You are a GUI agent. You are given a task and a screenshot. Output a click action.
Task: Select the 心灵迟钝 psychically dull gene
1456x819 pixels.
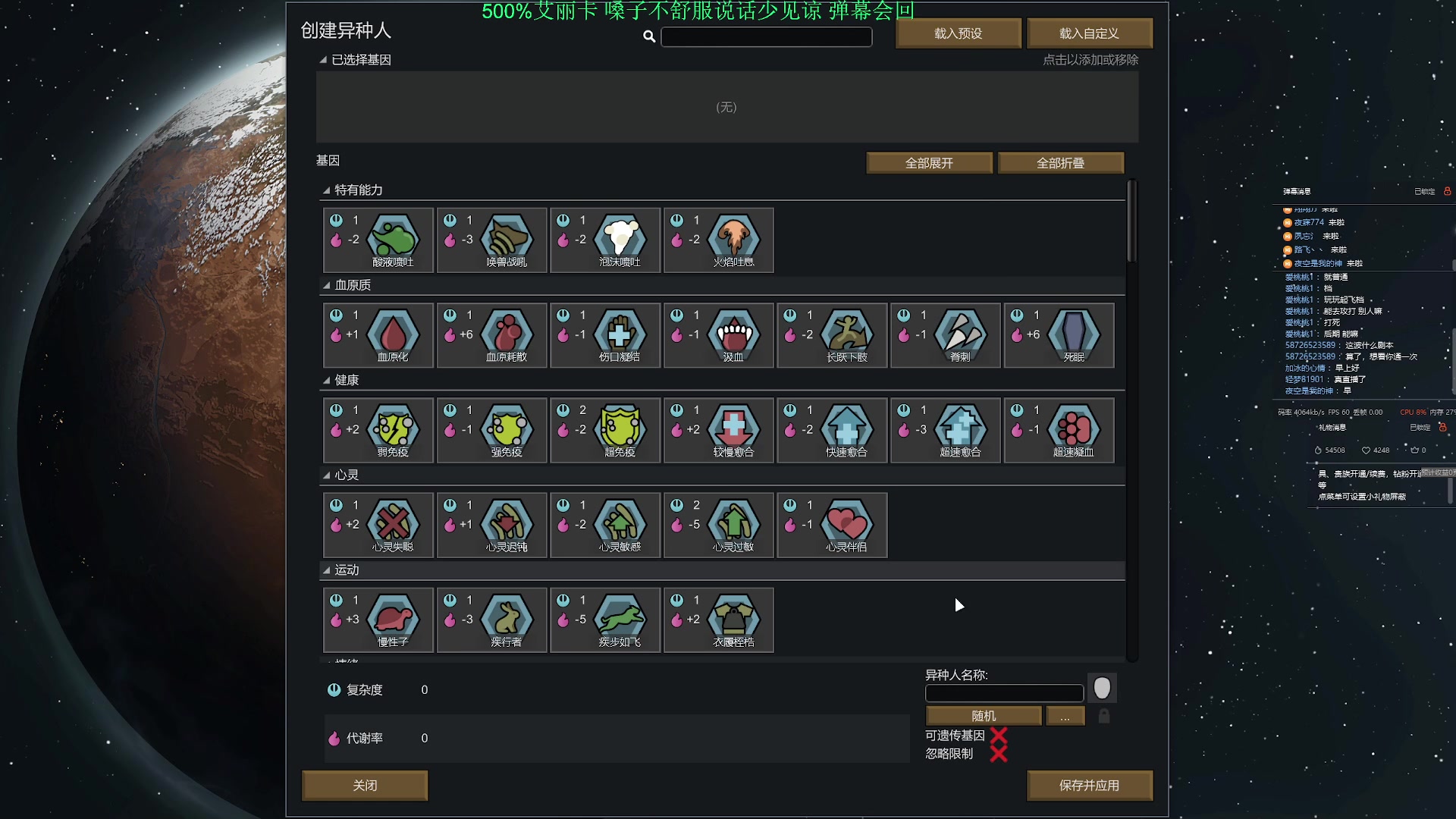(491, 525)
